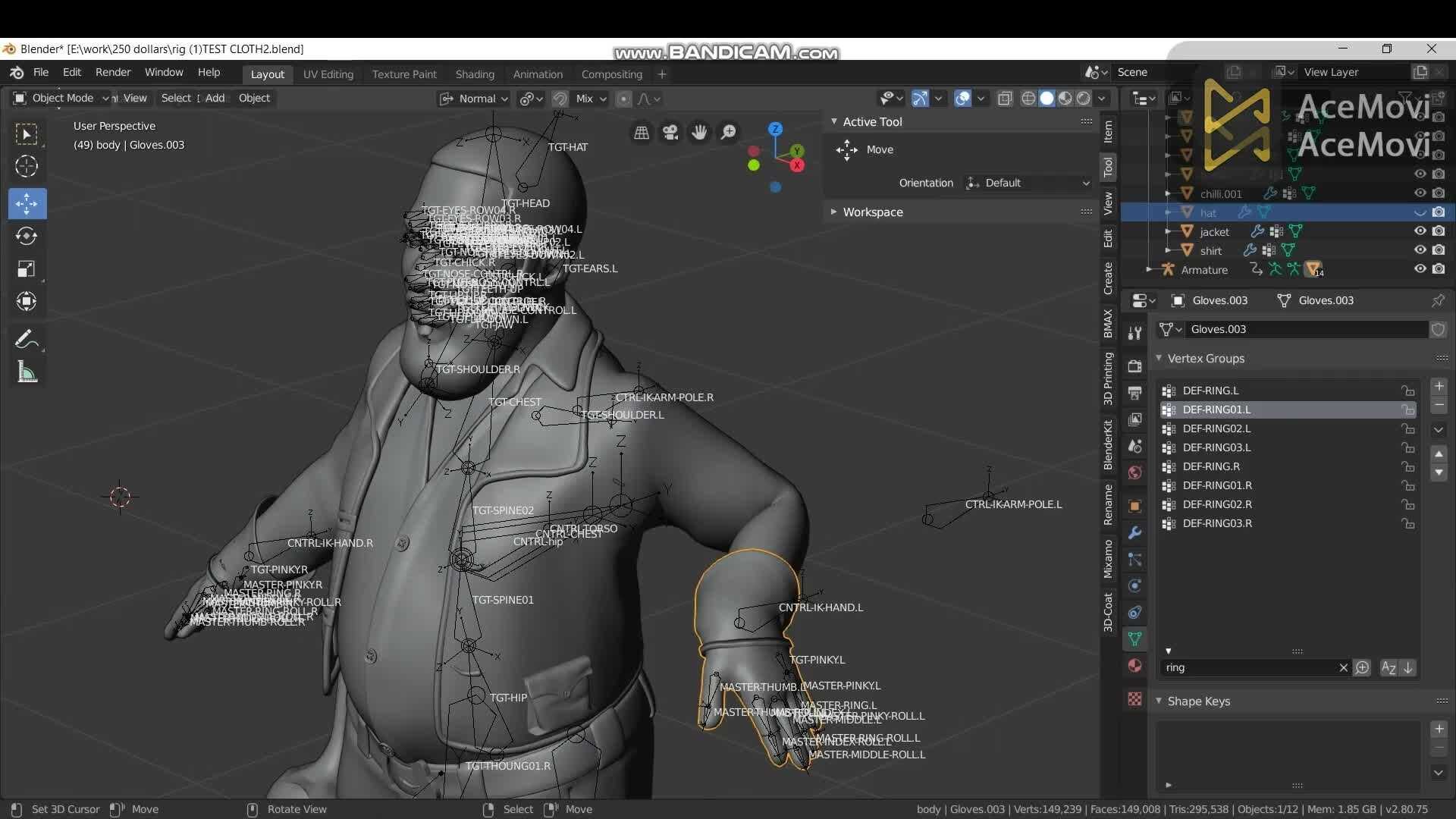The image size is (1456, 819).
Task: Switch viewport to rendered shading mode
Action: [x=1084, y=99]
